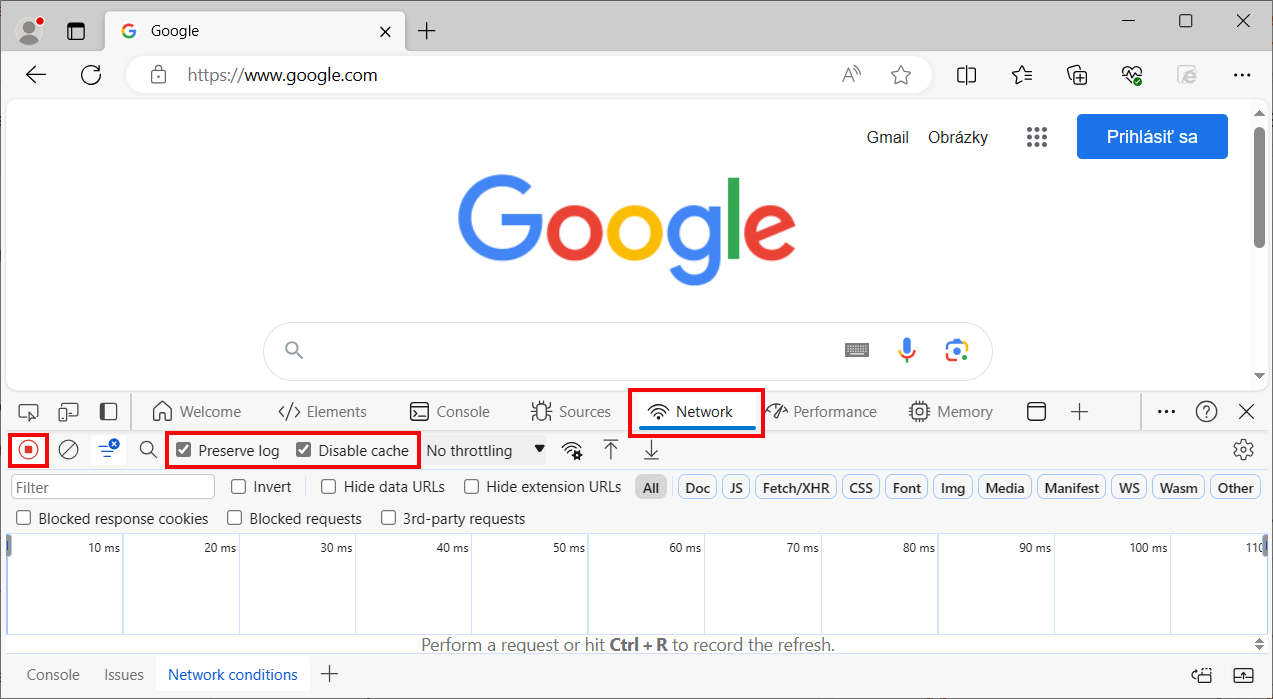Screen dimensions: 1273x699
Task: Open the No throttling dropdown
Action: [x=486, y=450]
